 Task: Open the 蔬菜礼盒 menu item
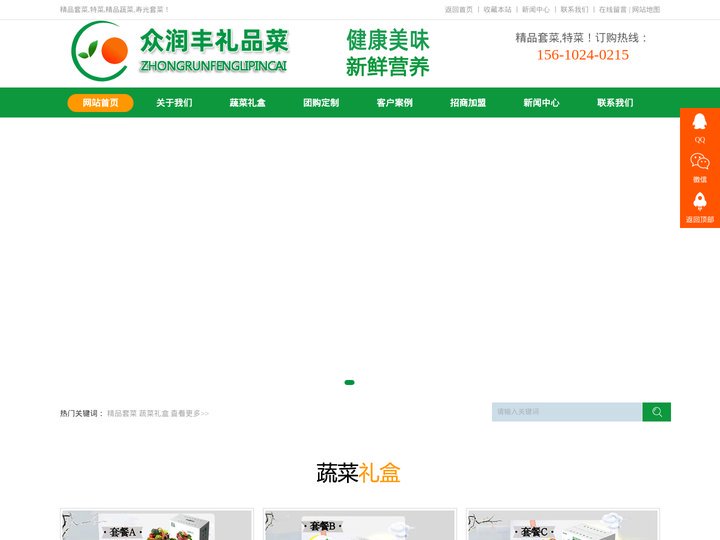(x=248, y=103)
